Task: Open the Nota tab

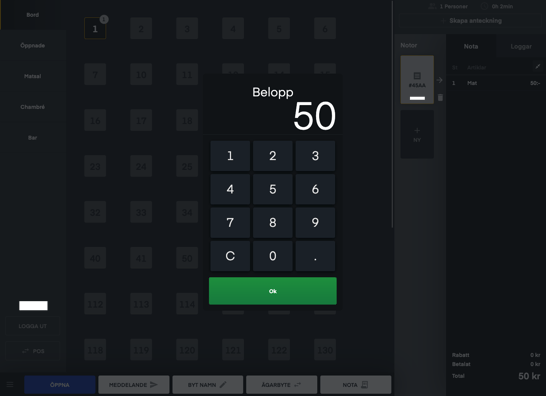Action: click(x=471, y=46)
